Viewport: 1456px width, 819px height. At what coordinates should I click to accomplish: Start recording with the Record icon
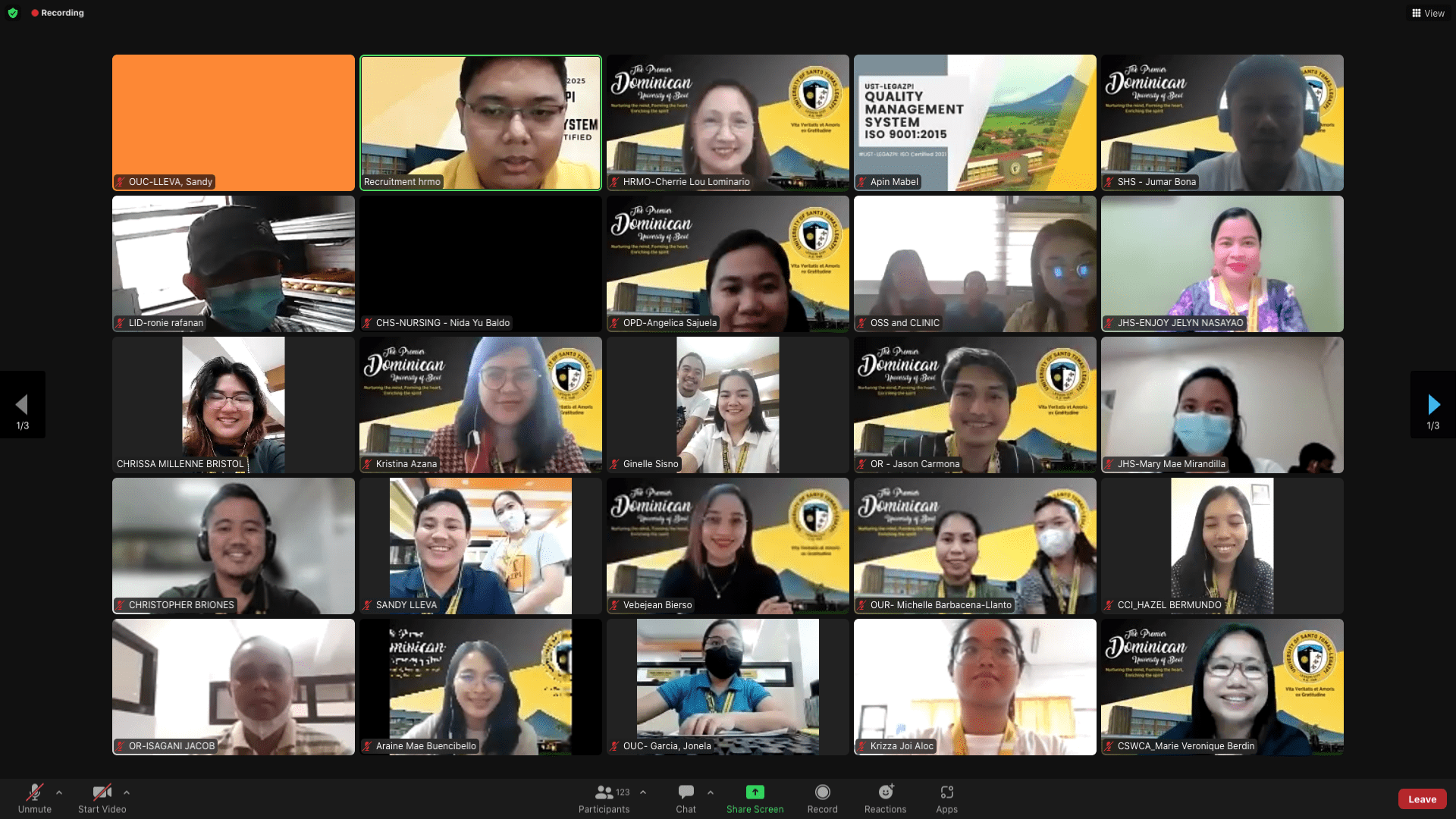(x=822, y=792)
